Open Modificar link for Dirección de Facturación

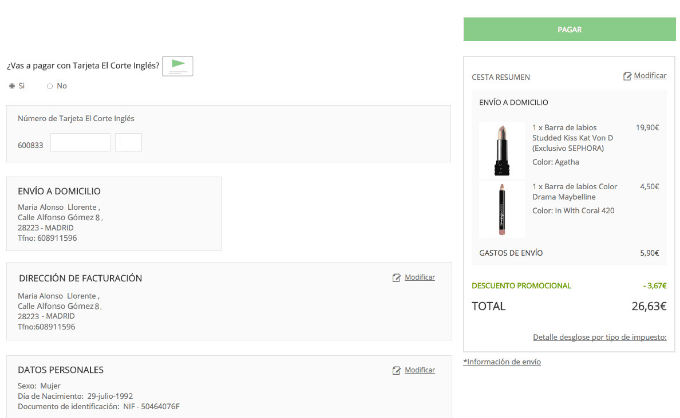[x=419, y=277]
